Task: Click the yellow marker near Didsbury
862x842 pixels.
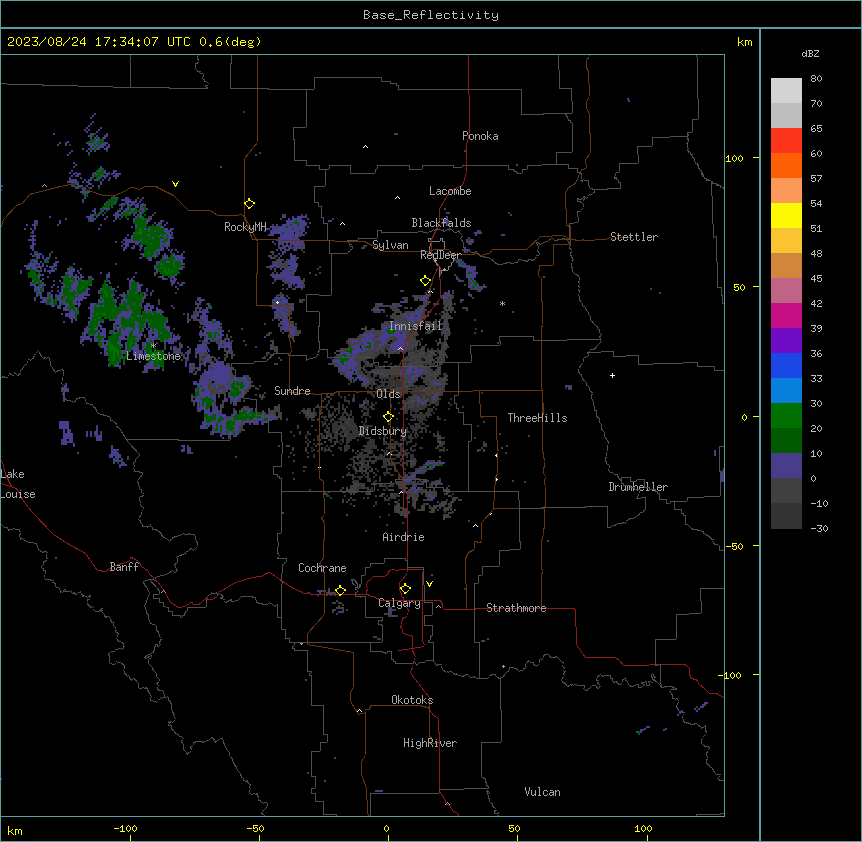Action: [x=388, y=417]
